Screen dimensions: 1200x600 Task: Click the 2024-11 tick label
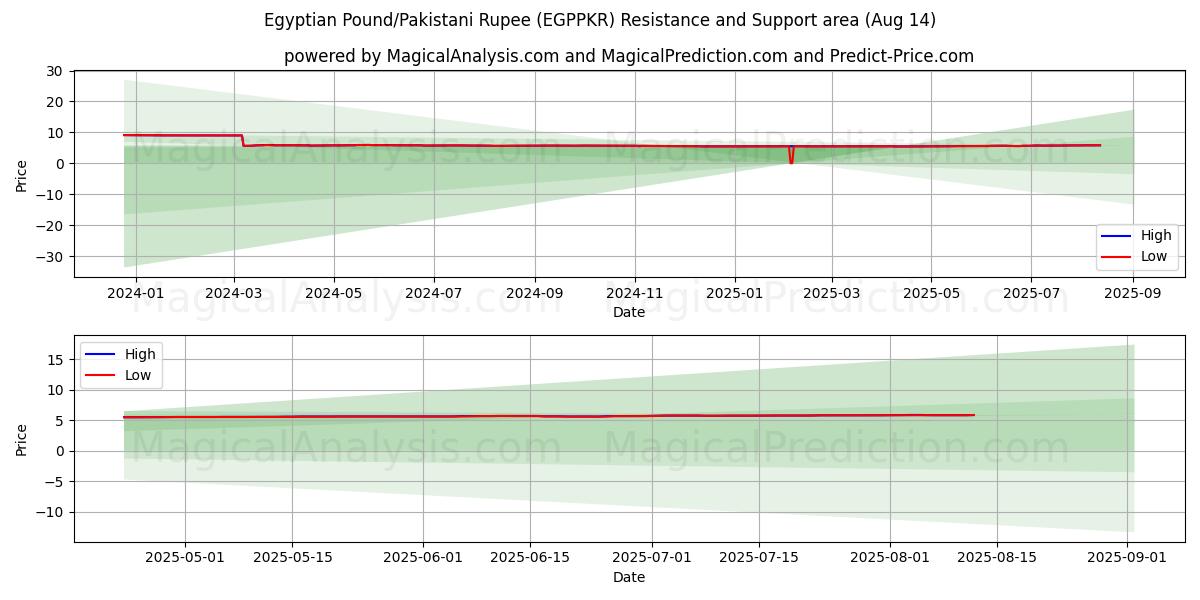[634, 293]
